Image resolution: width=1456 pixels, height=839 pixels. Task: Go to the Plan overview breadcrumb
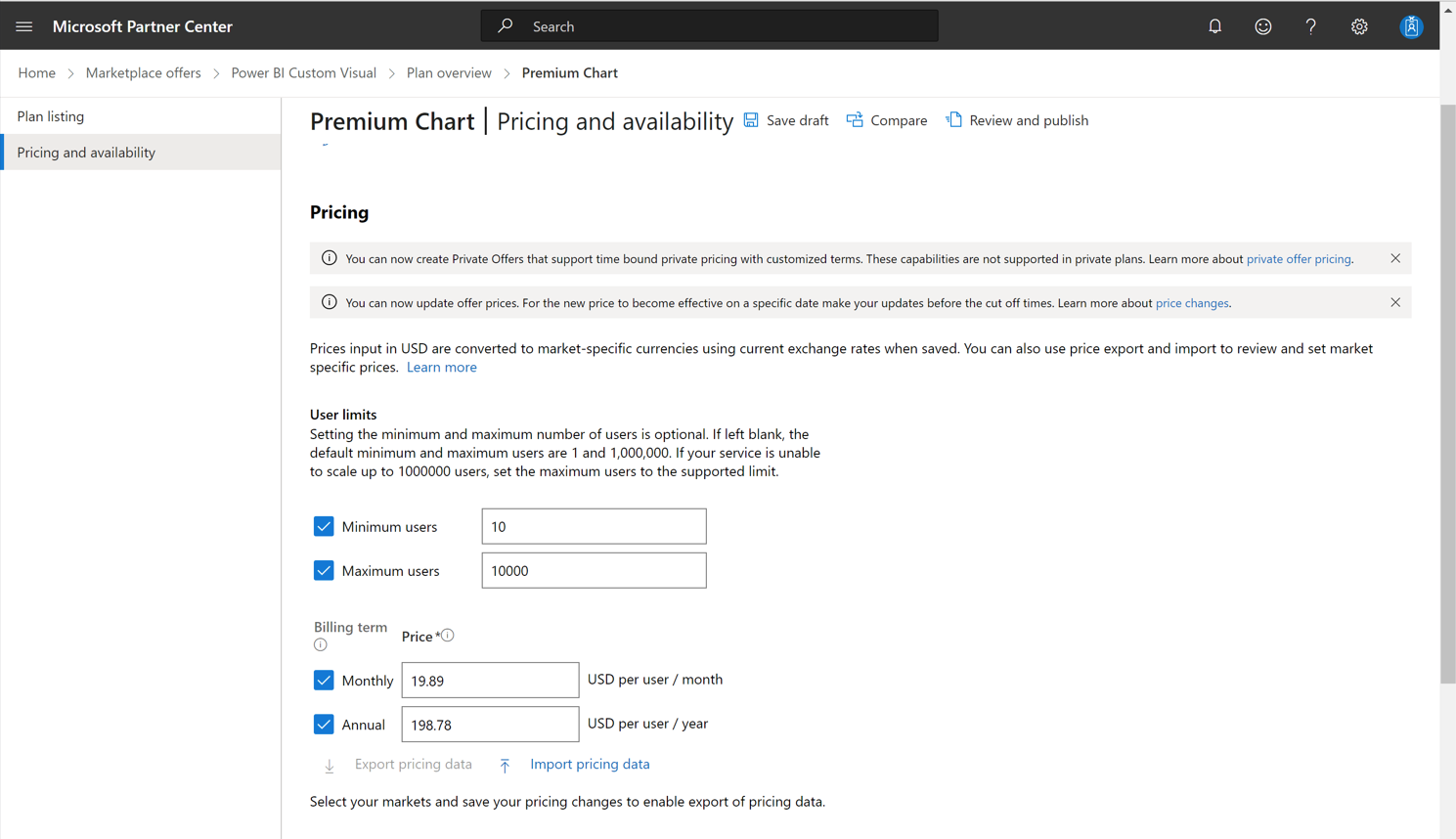click(449, 72)
